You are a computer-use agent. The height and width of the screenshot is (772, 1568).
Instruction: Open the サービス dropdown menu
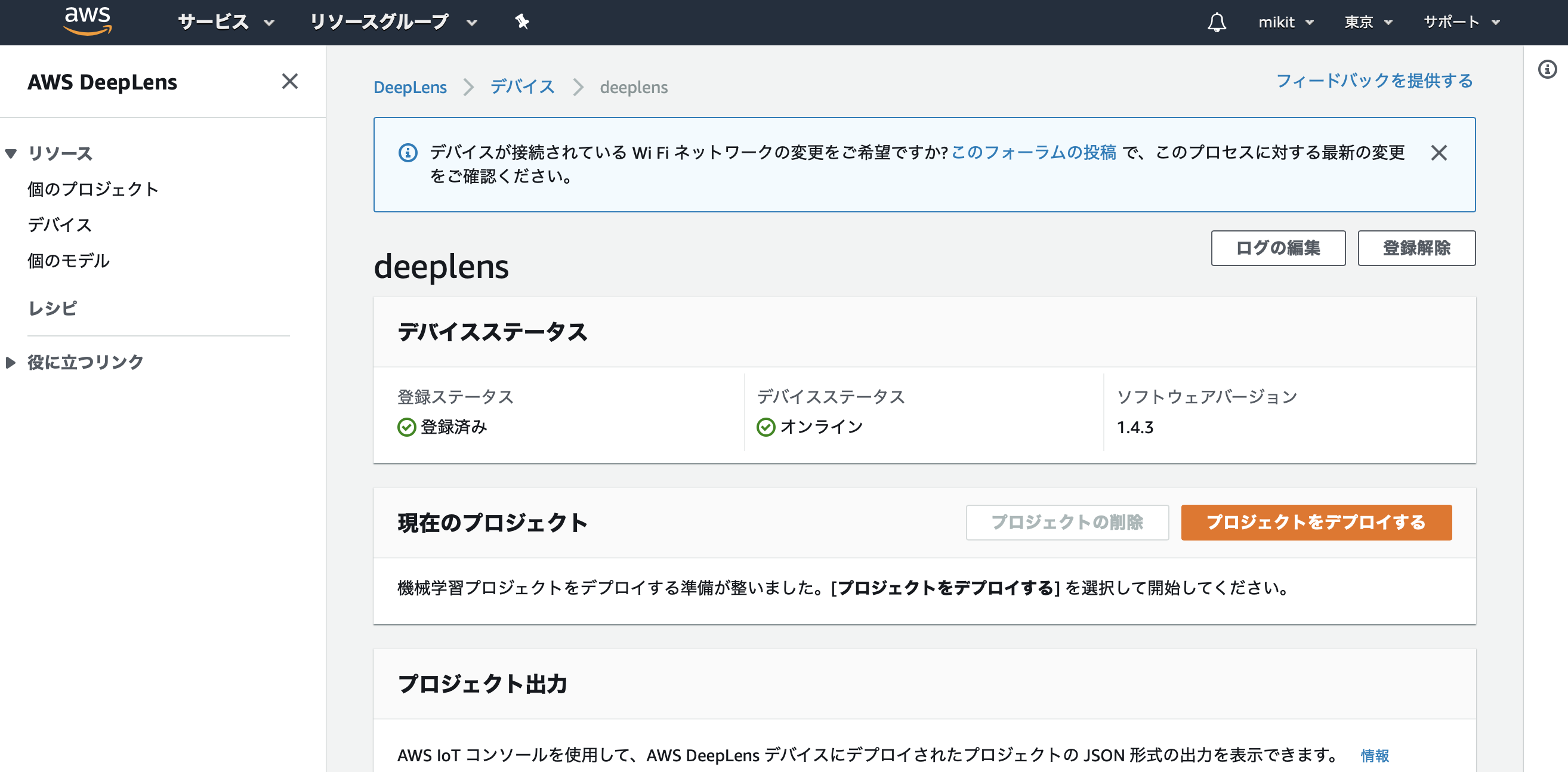(x=226, y=23)
